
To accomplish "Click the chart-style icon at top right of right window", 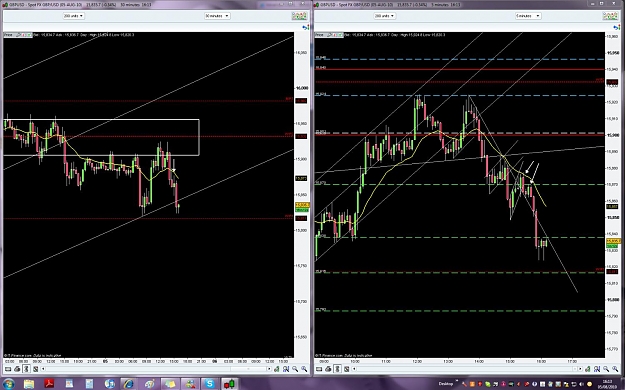I will [610, 16].
